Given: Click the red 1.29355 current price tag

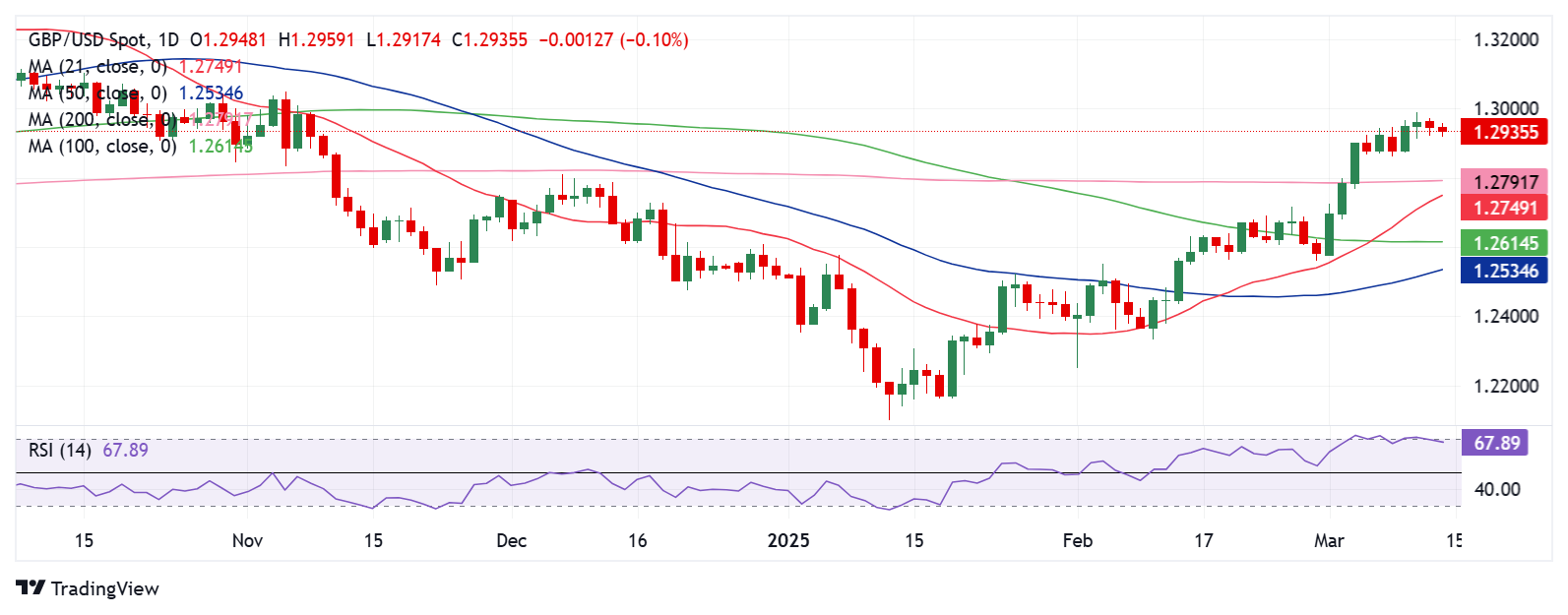Looking at the screenshot, I should click(x=1504, y=132).
